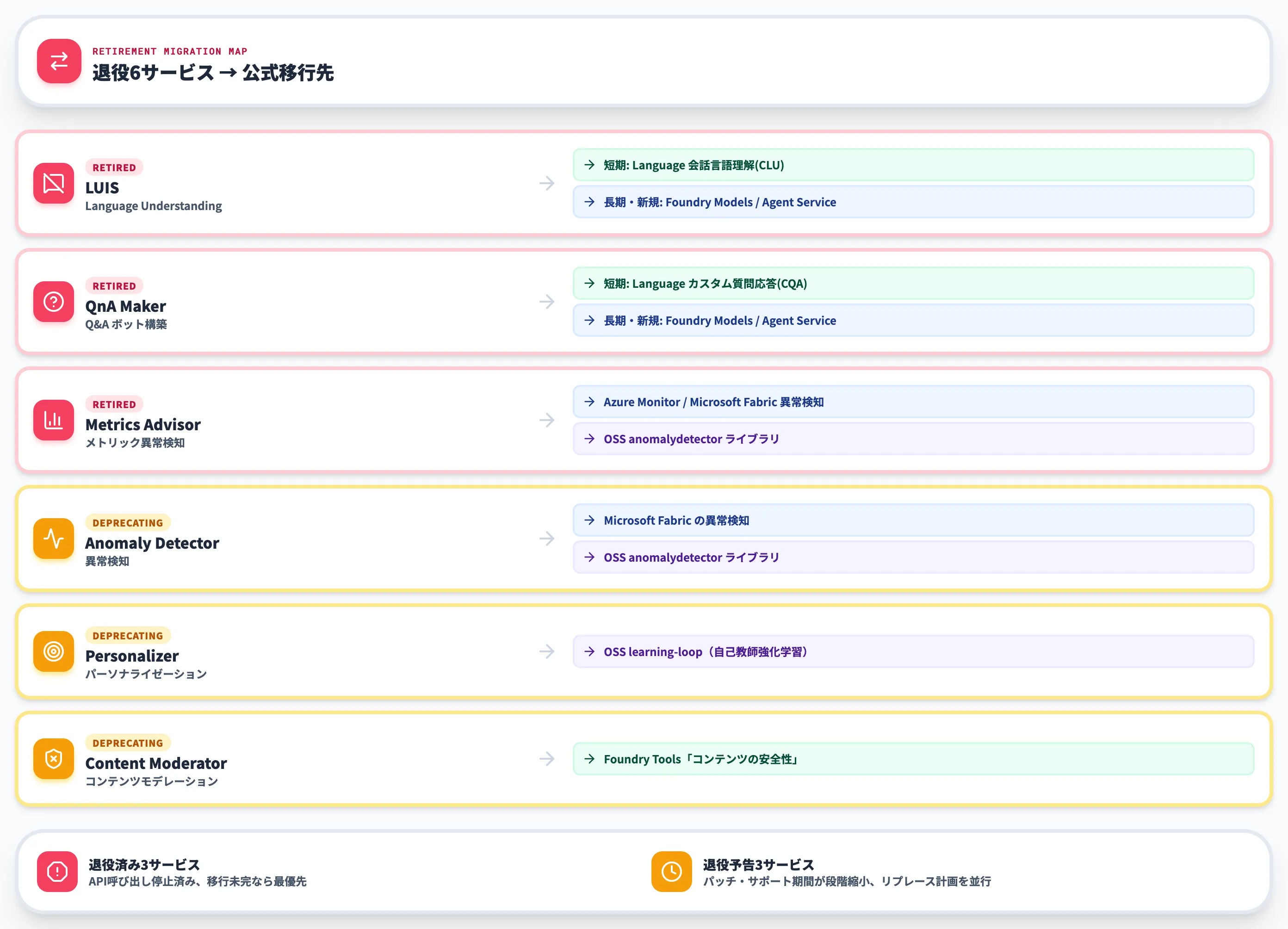The height and width of the screenshot is (929, 1288).
Task: Click the RETIRED badge above Metrics Advisor
Action: pos(114,404)
